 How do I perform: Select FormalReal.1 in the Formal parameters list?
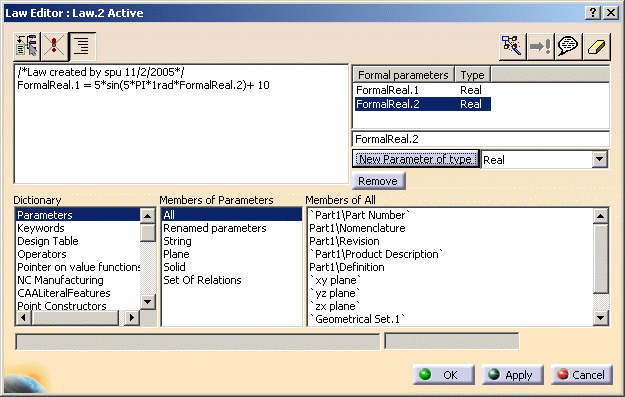click(423, 90)
